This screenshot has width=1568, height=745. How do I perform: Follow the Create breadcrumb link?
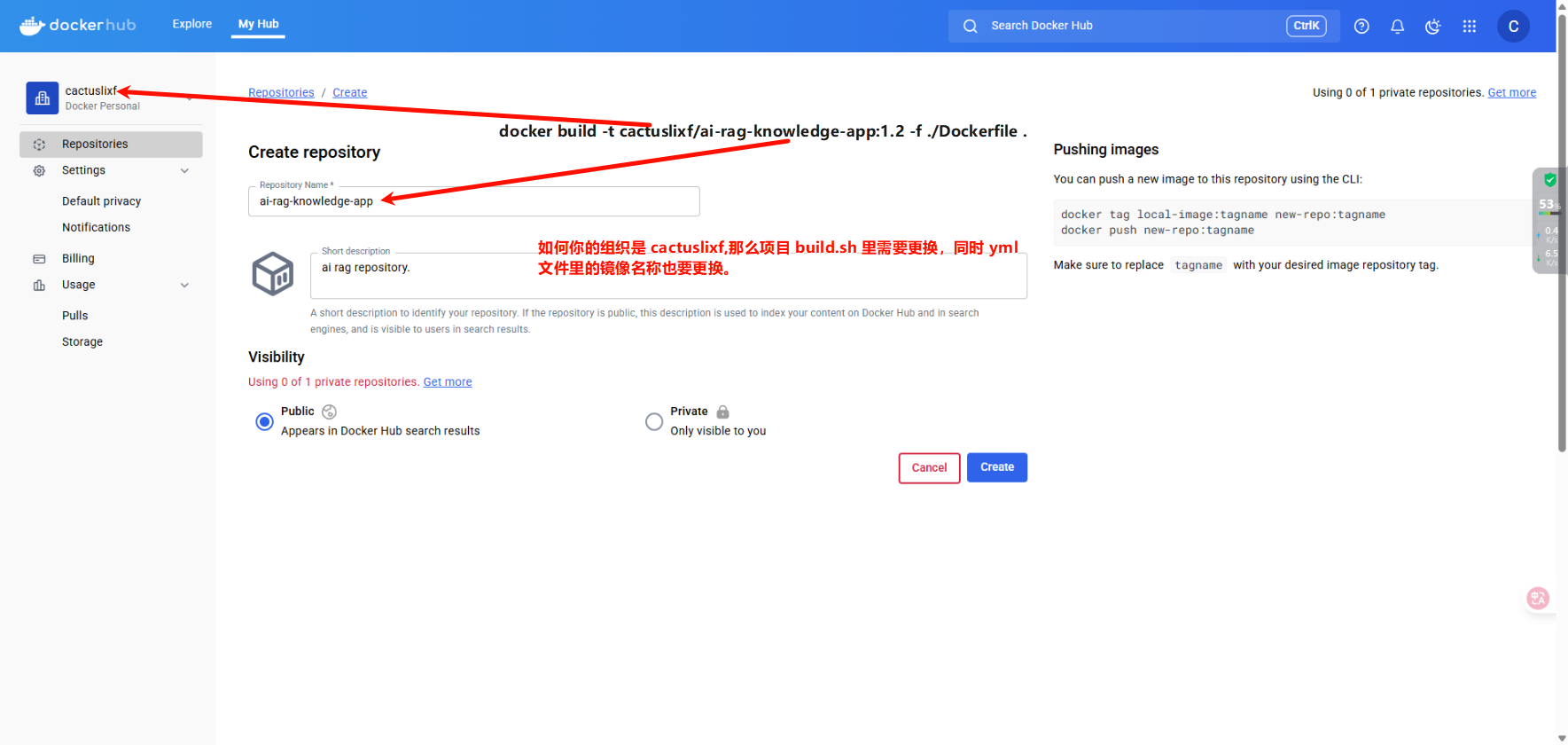pos(350,92)
